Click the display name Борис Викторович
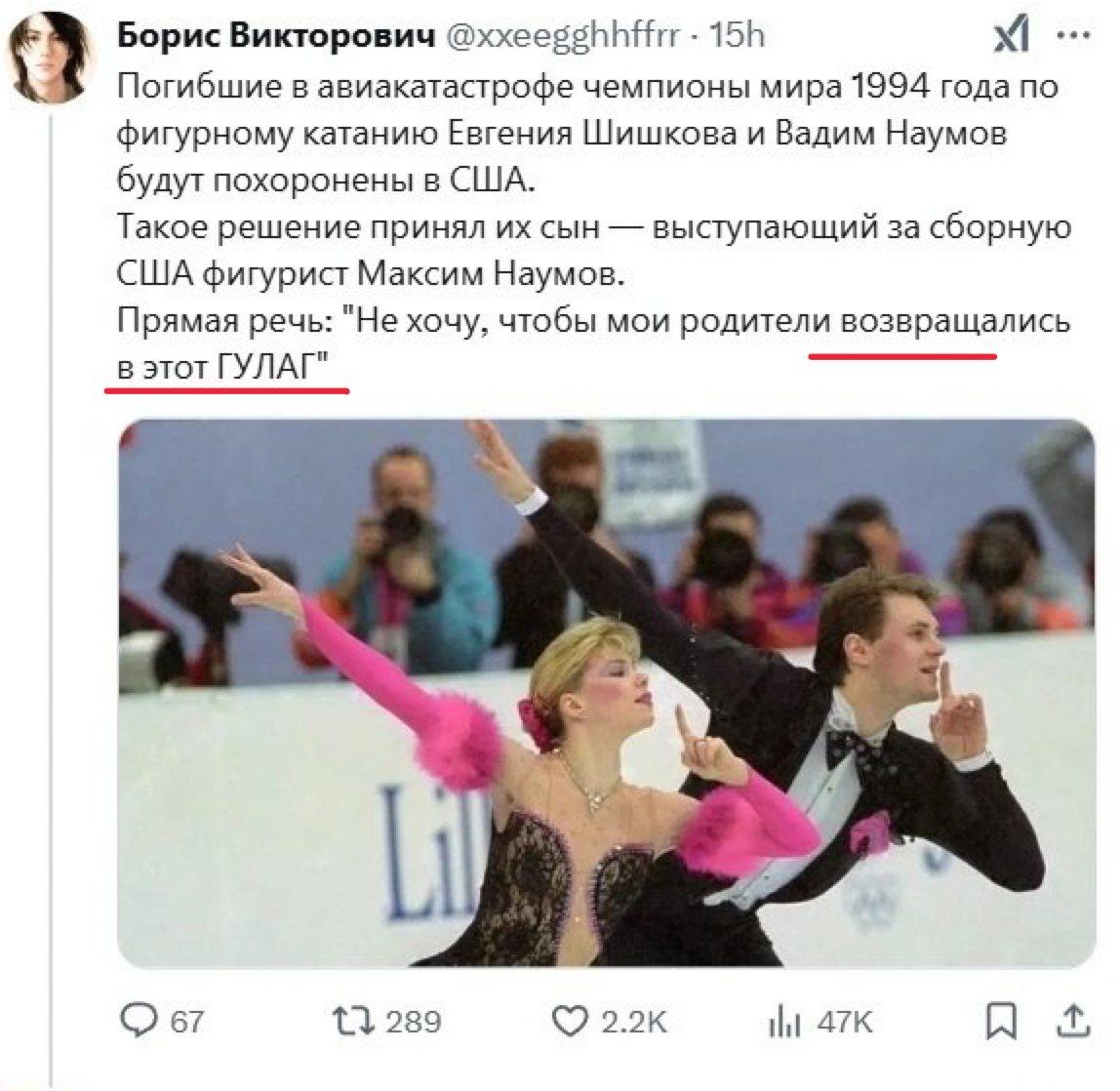 (x=276, y=35)
